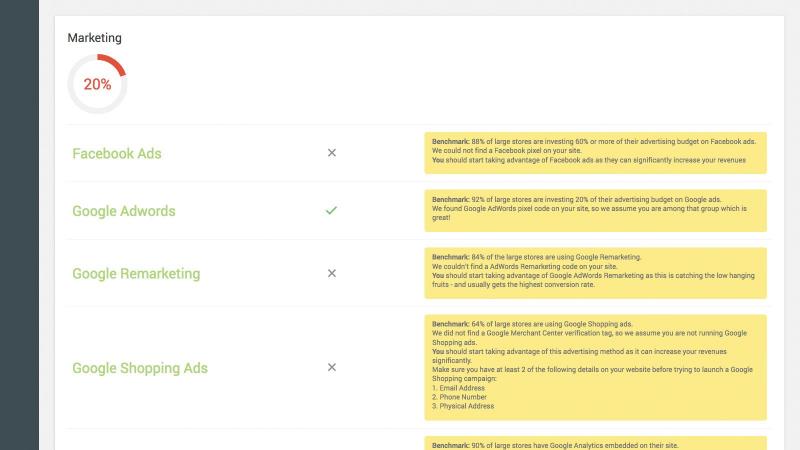The height and width of the screenshot is (450, 800).
Task: Open the Google Remarketing link
Action: point(136,274)
